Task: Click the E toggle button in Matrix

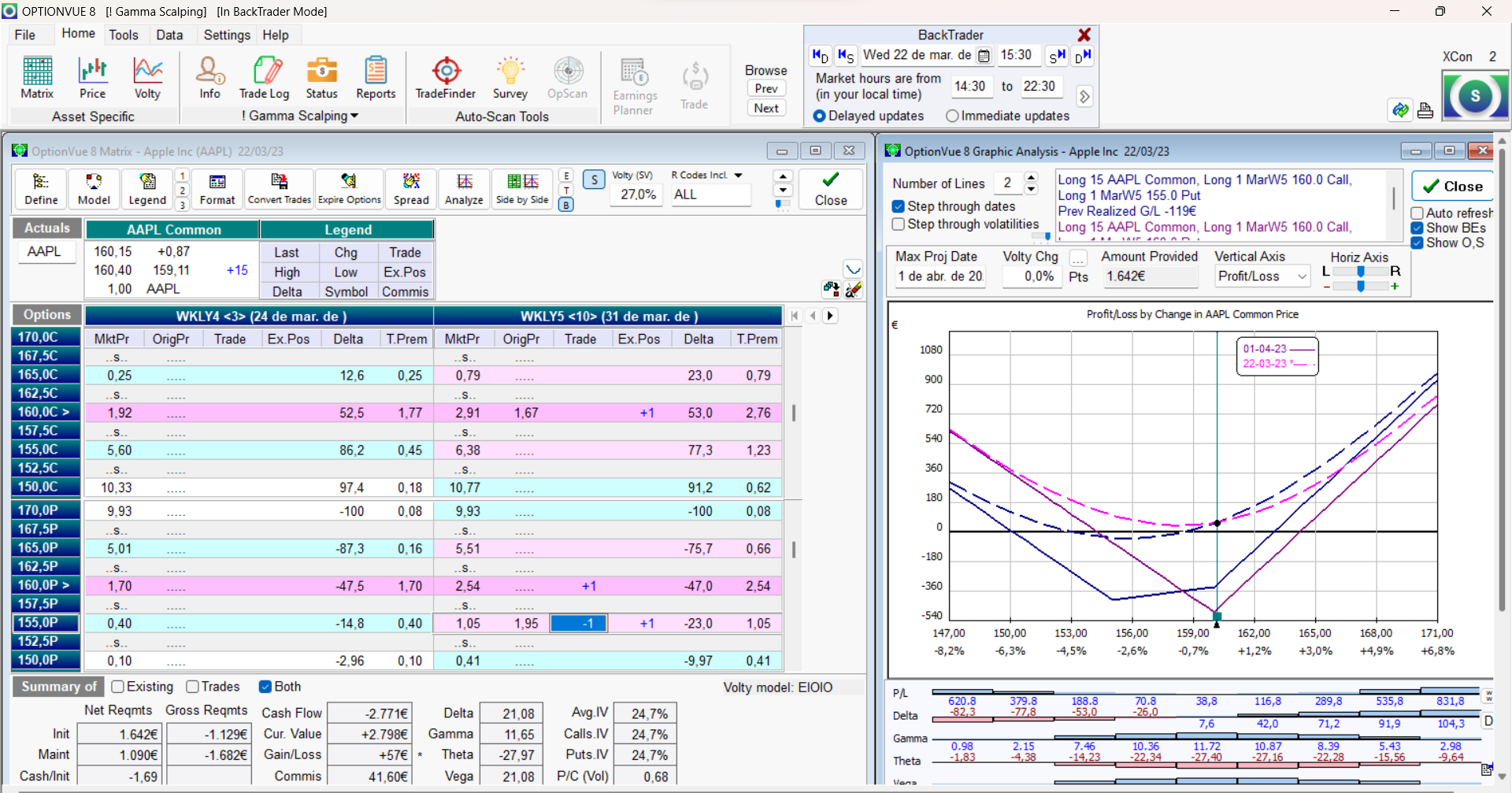Action: 566,176
